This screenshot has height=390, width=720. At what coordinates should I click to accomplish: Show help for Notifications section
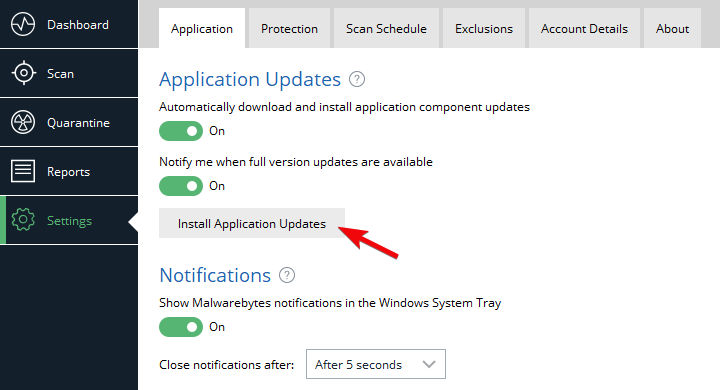[x=287, y=275]
